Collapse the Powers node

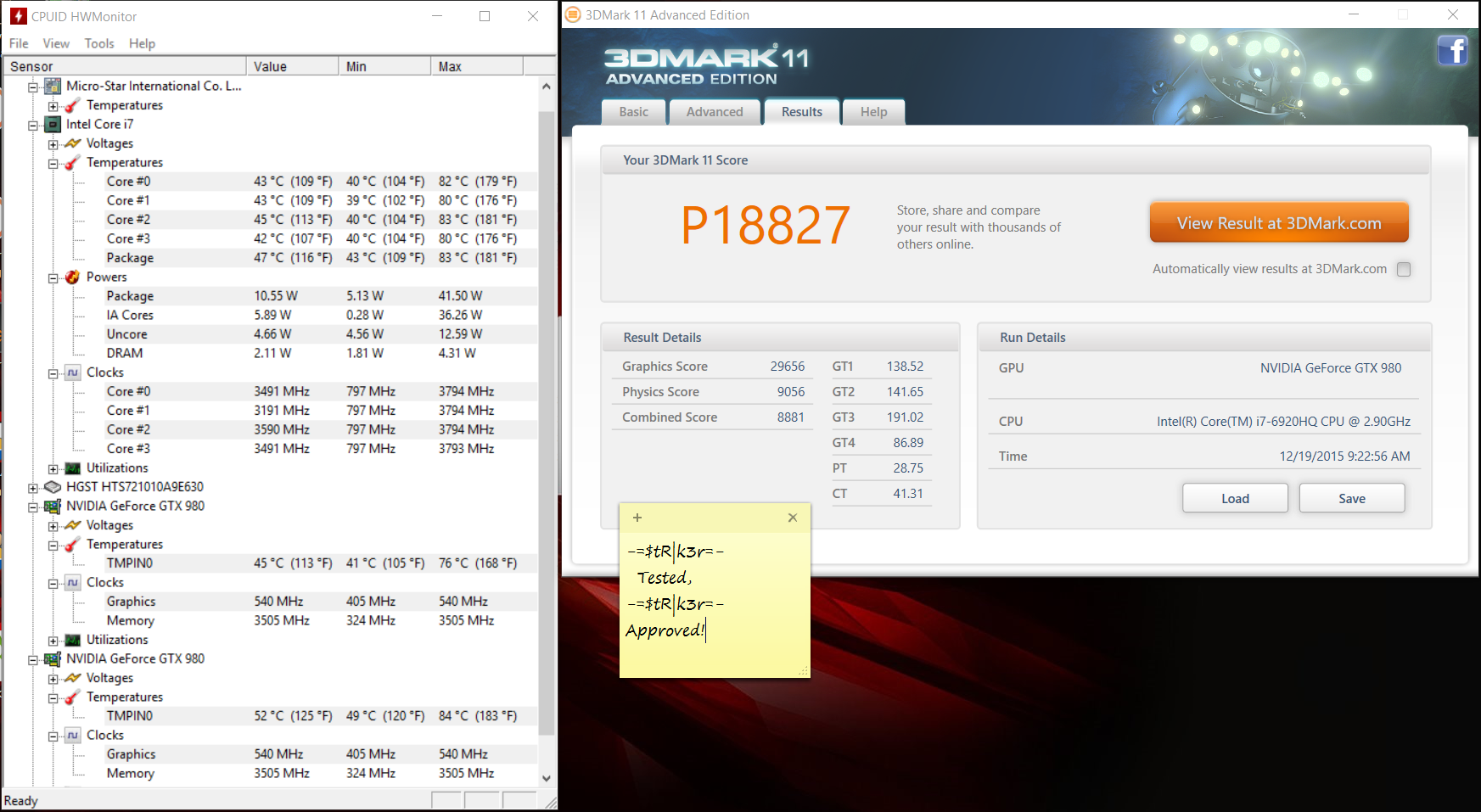click(53, 277)
